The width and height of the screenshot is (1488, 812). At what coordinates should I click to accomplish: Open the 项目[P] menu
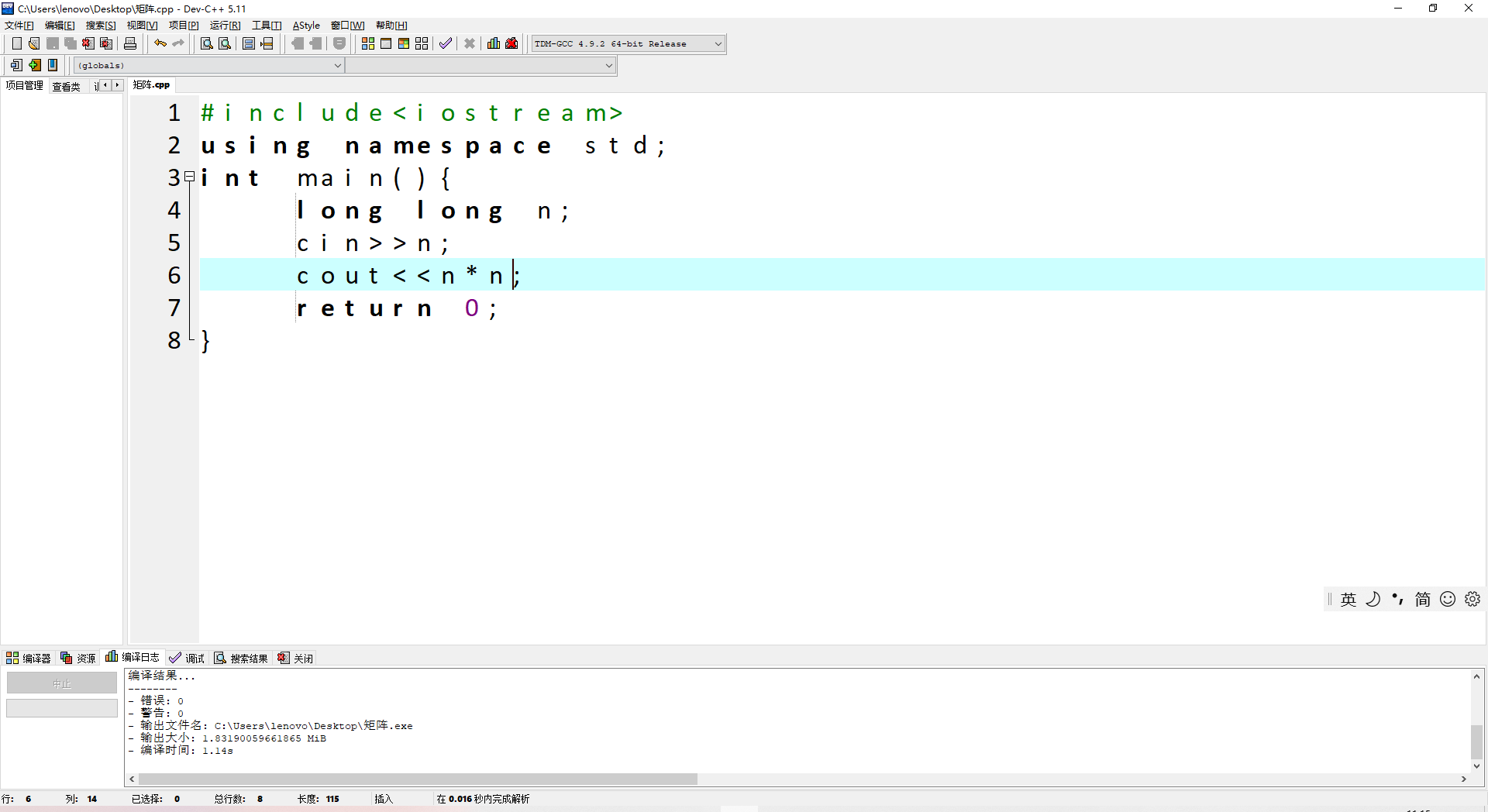click(x=184, y=26)
